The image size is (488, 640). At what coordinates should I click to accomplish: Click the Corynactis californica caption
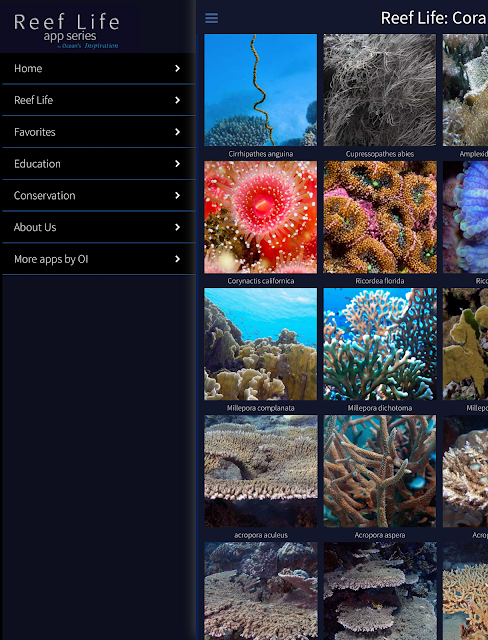pos(260,281)
